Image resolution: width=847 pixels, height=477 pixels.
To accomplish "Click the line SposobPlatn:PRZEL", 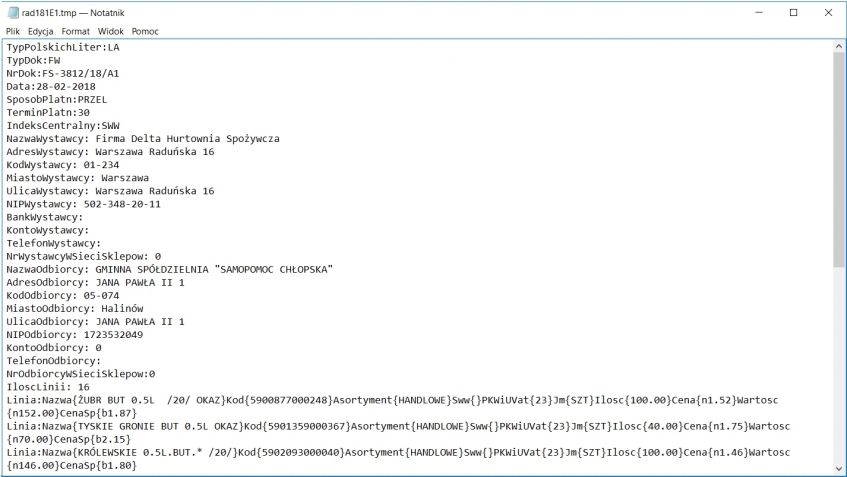I will (x=57, y=99).
